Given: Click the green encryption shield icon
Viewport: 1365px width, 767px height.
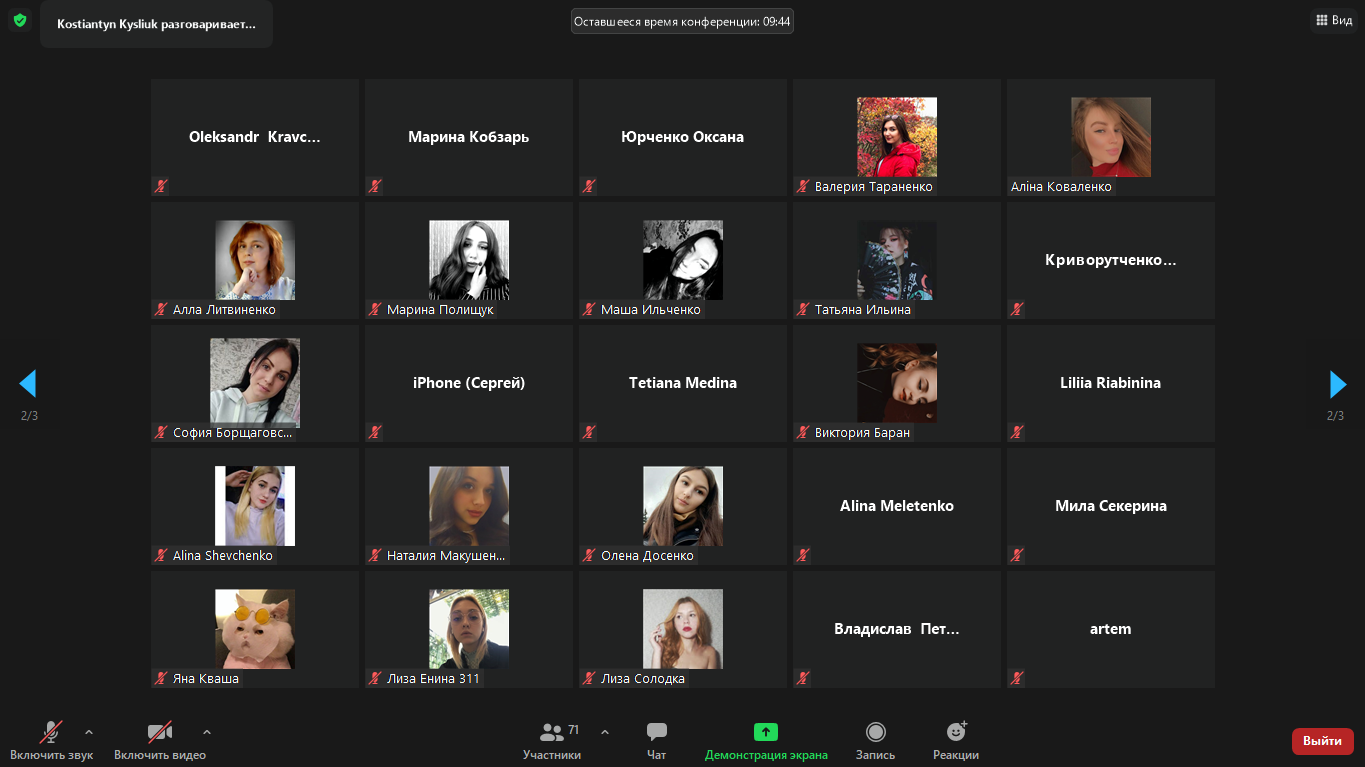Looking at the screenshot, I should [20, 20].
